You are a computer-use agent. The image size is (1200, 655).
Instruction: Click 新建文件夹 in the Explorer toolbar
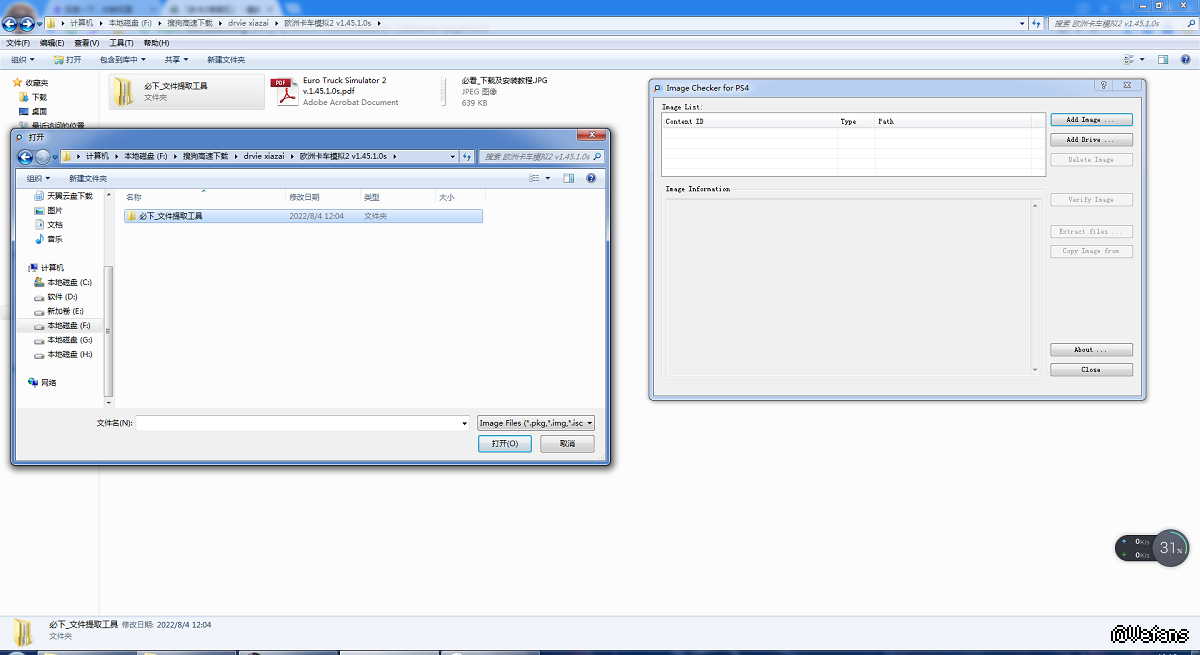[226, 60]
